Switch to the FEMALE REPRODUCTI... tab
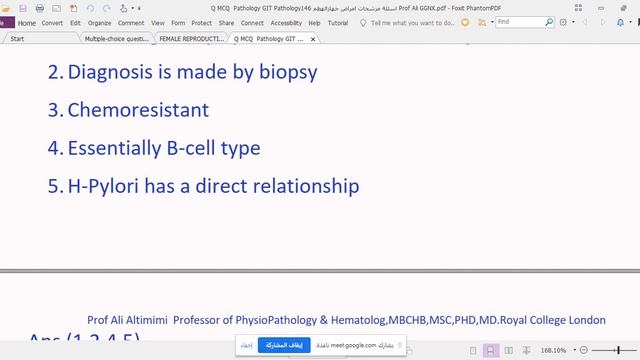 tap(191, 39)
